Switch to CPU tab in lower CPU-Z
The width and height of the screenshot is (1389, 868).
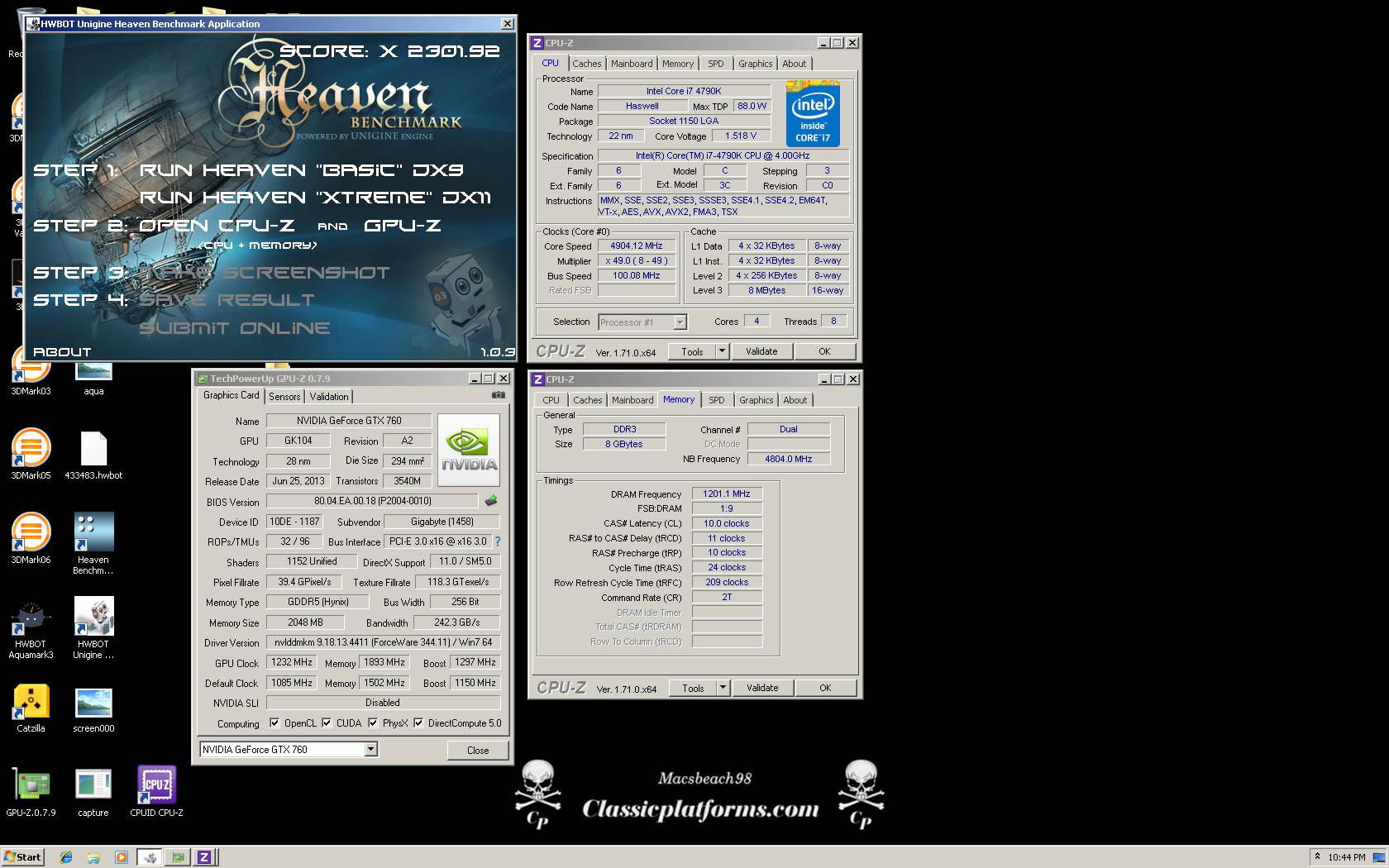point(551,400)
